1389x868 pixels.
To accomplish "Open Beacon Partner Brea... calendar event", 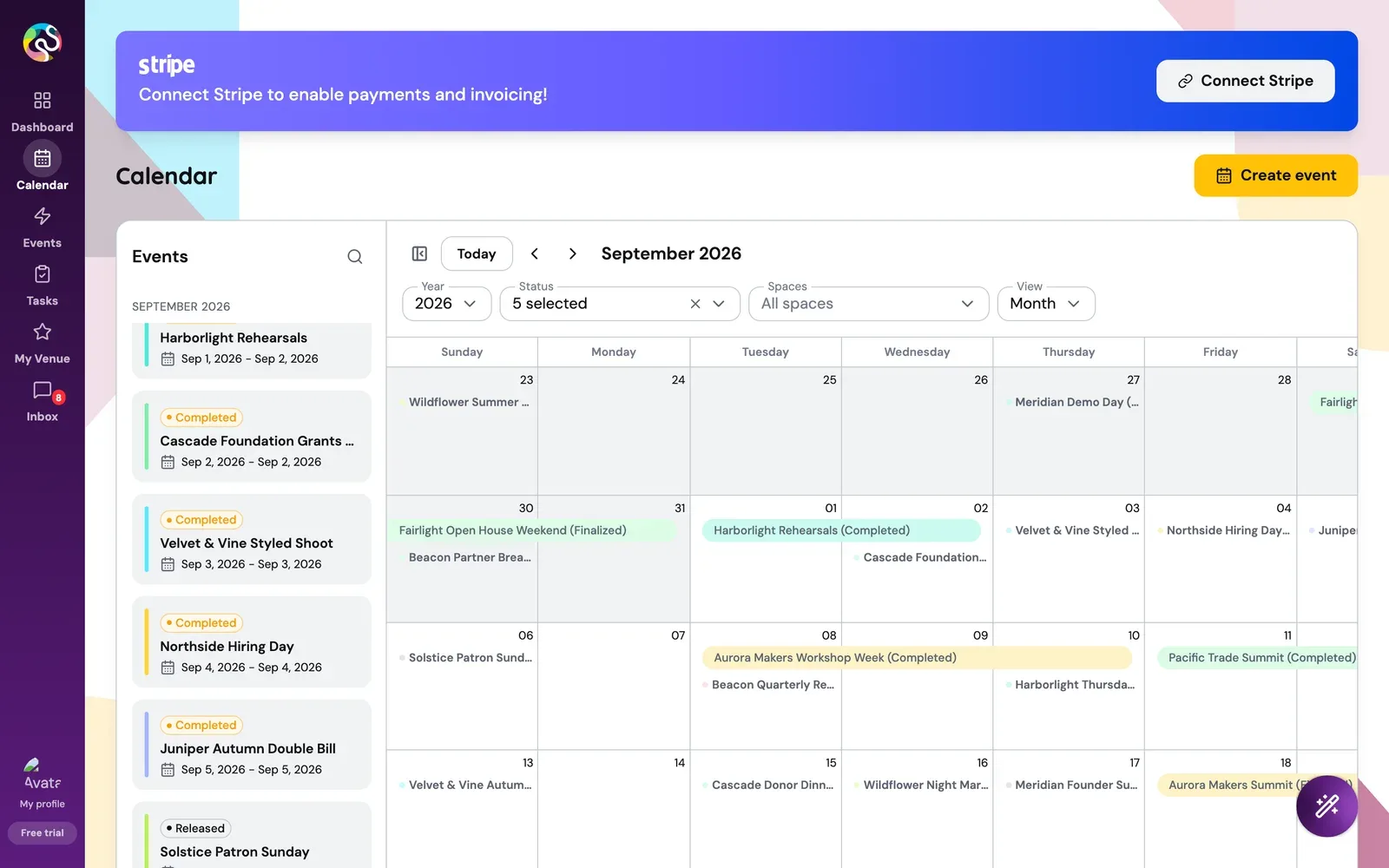I will pos(464,557).
